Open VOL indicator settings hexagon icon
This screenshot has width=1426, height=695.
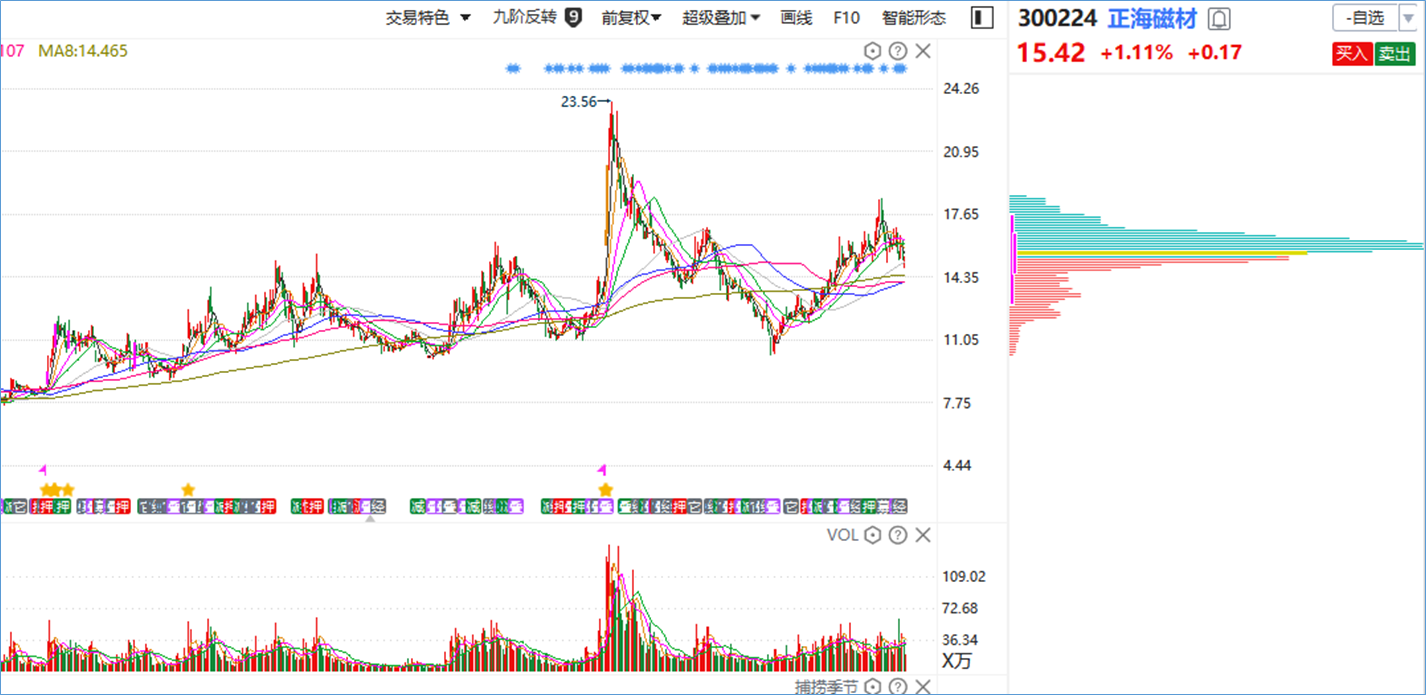pyautogui.click(x=872, y=536)
